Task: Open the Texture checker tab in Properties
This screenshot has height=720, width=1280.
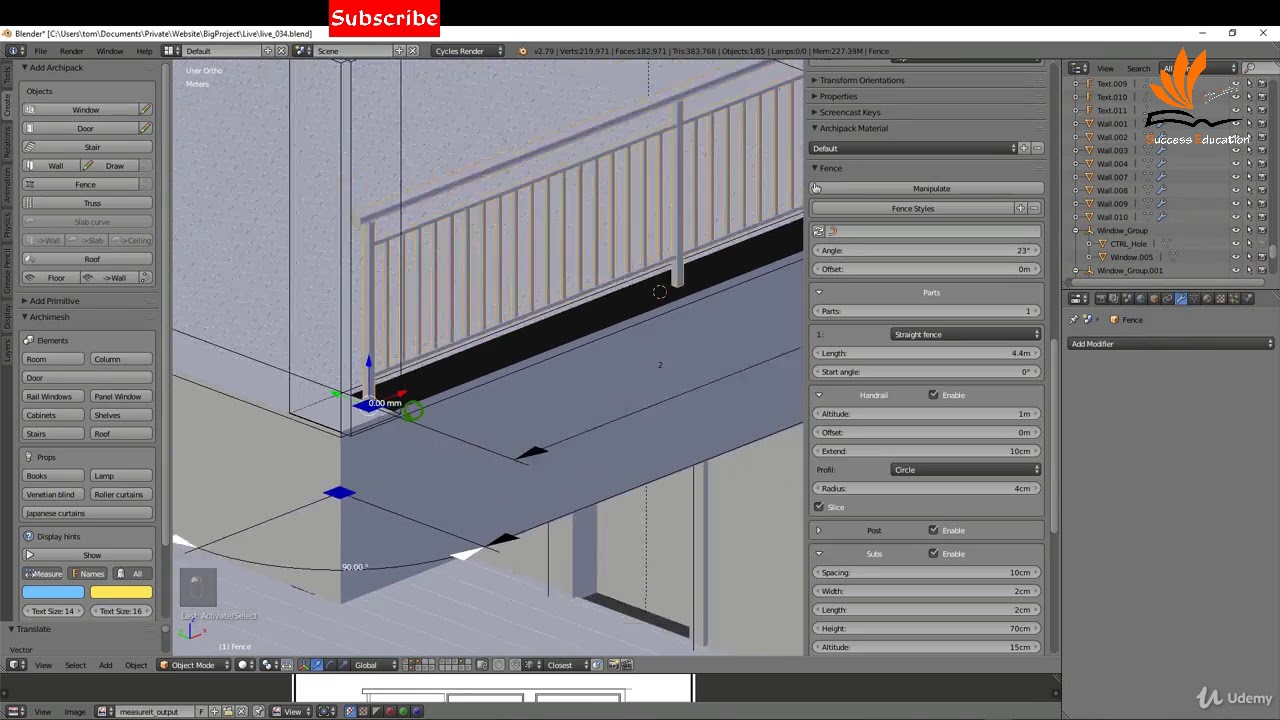Action: pyautogui.click(x=1220, y=298)
